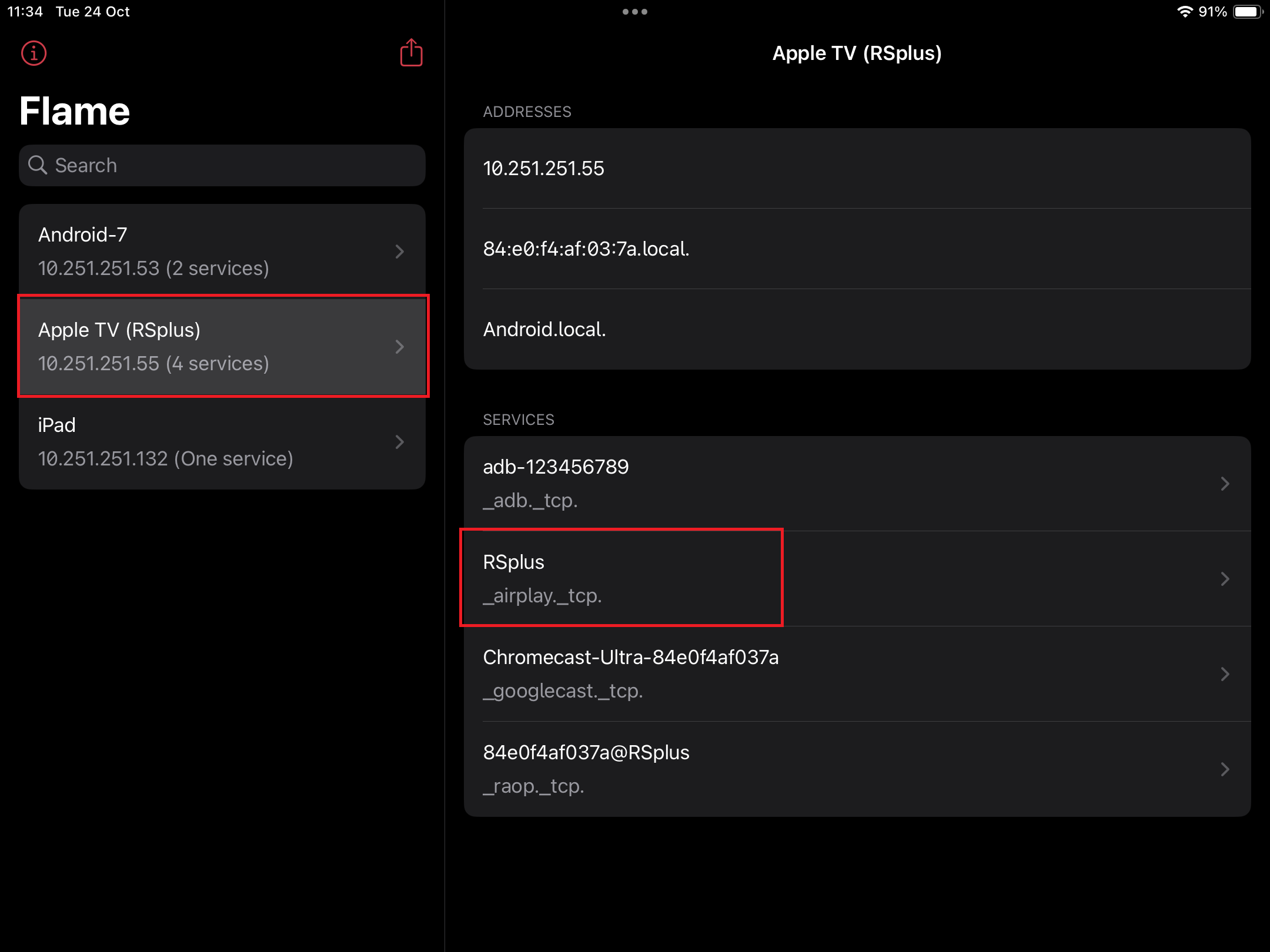Expand Android-7 row chevron

[x=400, y=252]
